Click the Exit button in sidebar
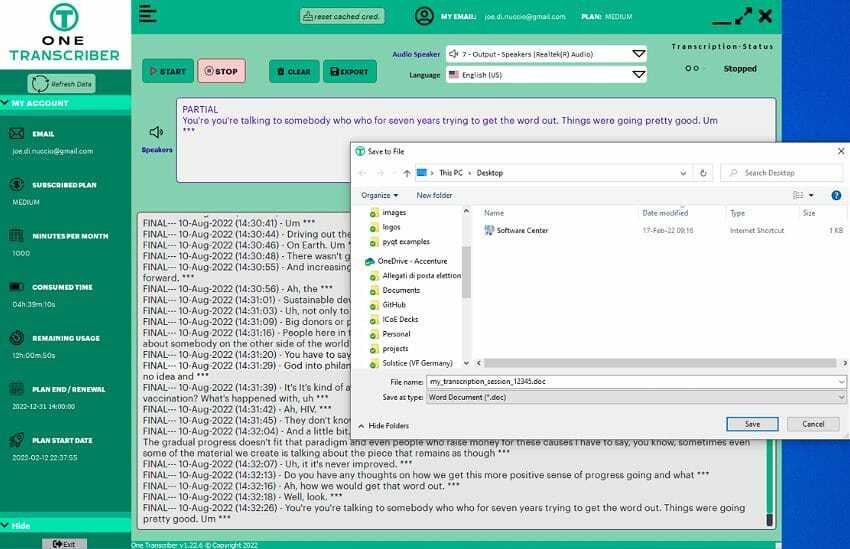850x549 pixels. point(64,544)
